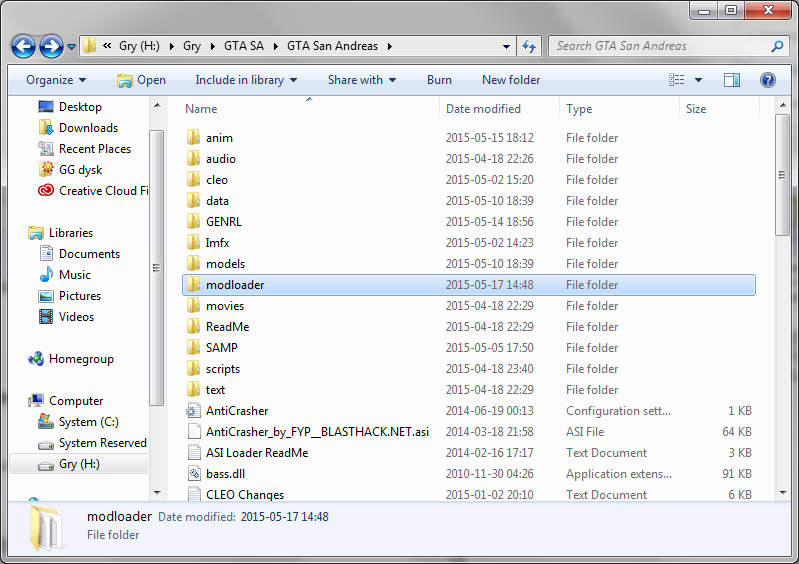The image size is (799, 564).
Task: Expand arrow after GTA San Andreas breadcrumb
Action: pyautogui.click(x=390, y=46)
